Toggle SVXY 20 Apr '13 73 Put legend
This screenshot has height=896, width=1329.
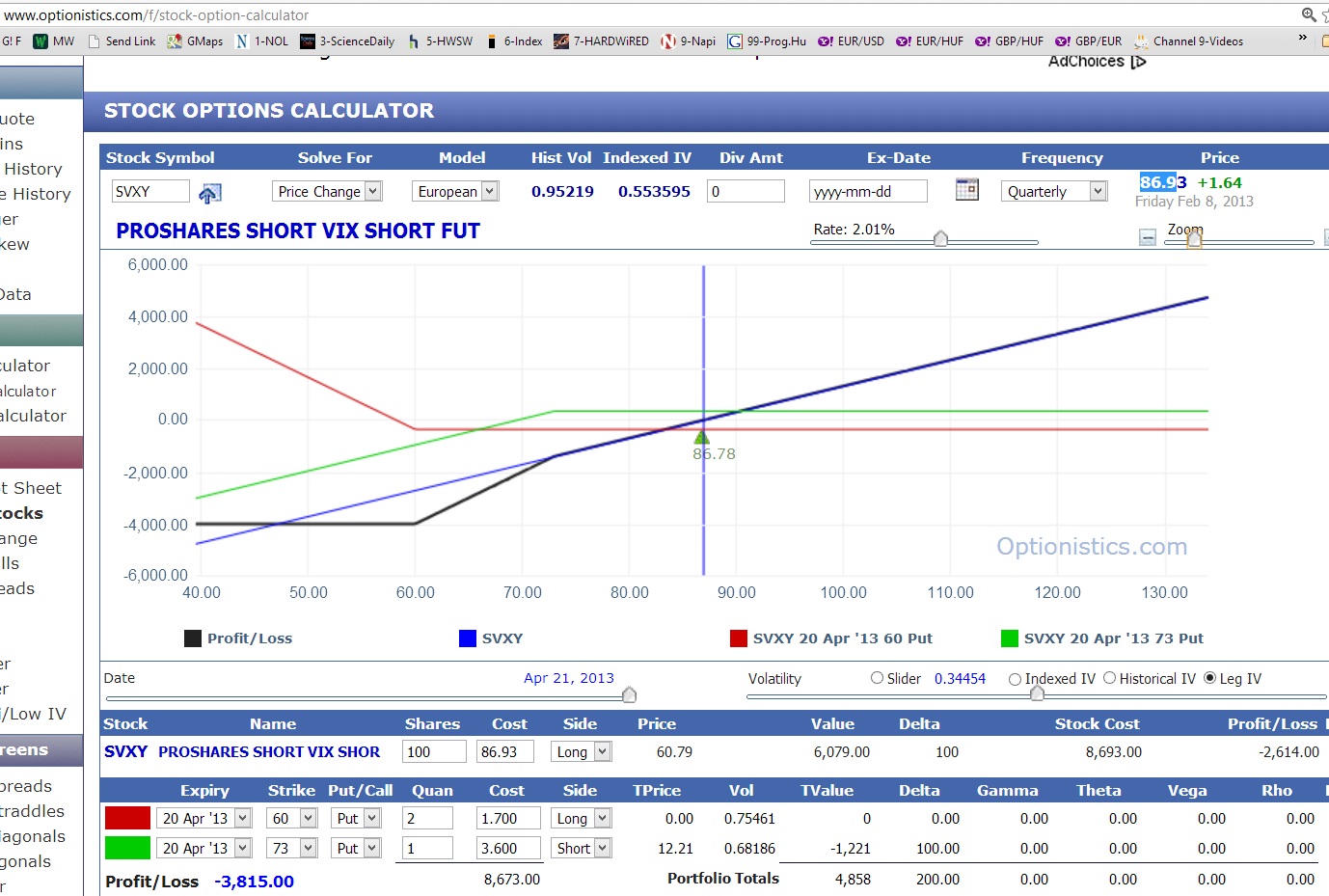pyautogui.click(x=1102, y=638)
